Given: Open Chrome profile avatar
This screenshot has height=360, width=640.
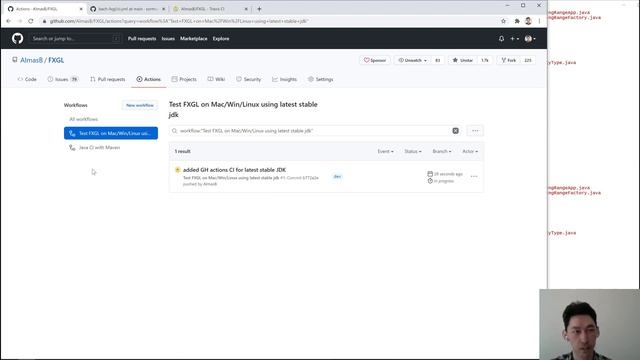Looking at the screenshot, I should 528,21.
